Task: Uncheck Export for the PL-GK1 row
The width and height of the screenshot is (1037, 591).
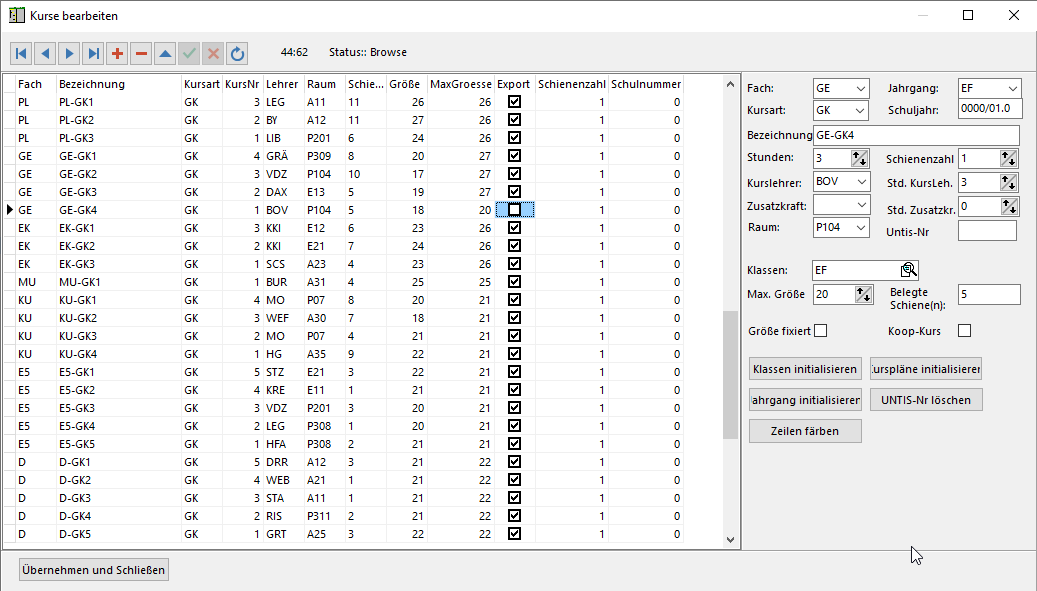Action: click(515, 102)
